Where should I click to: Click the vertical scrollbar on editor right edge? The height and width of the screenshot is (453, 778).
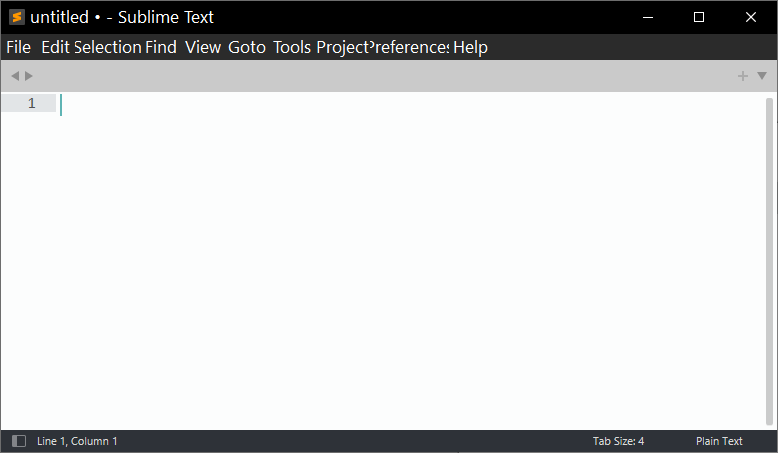[x=769, y=260]
